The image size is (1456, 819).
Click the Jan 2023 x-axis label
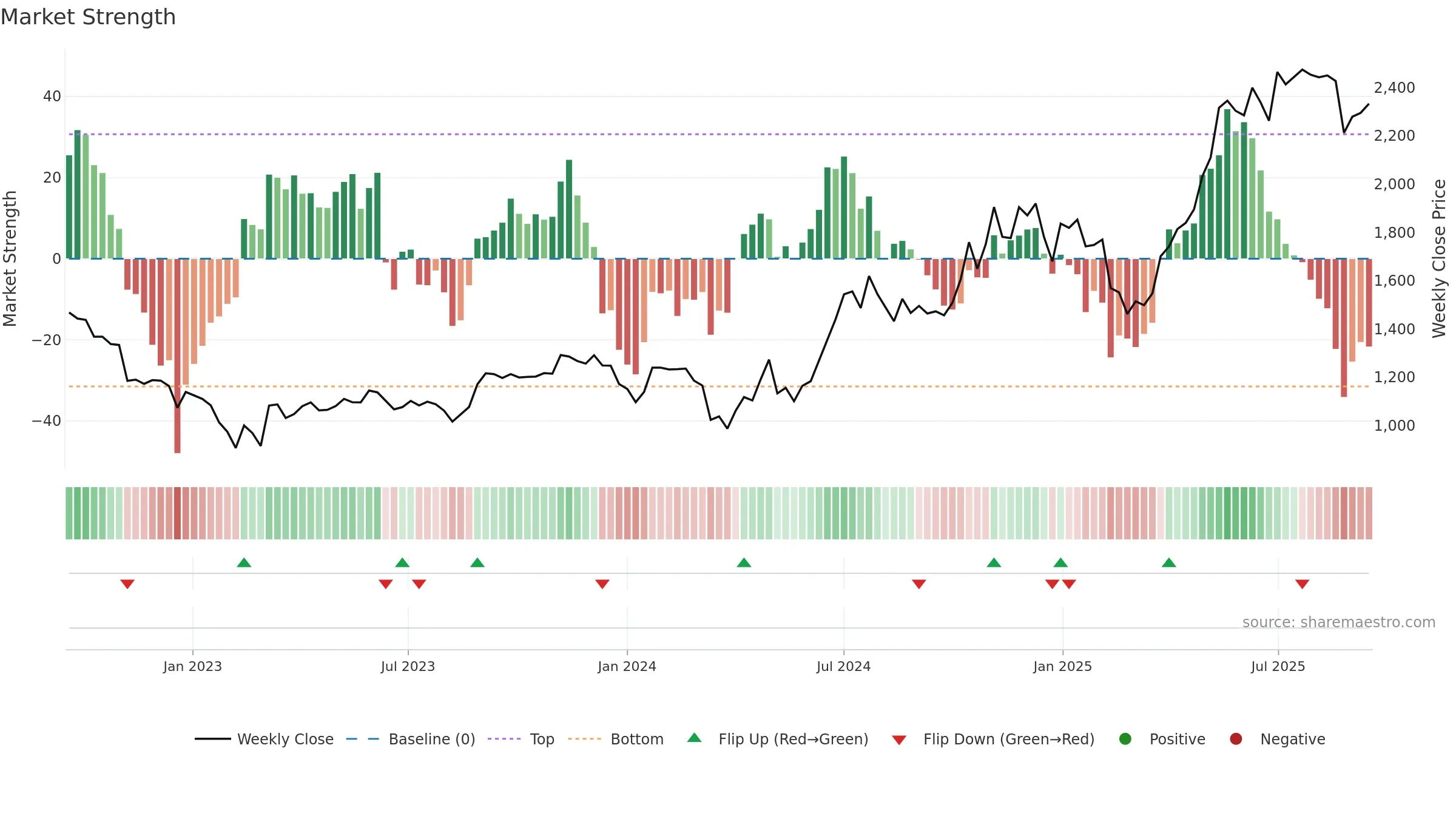pos(192,666)
